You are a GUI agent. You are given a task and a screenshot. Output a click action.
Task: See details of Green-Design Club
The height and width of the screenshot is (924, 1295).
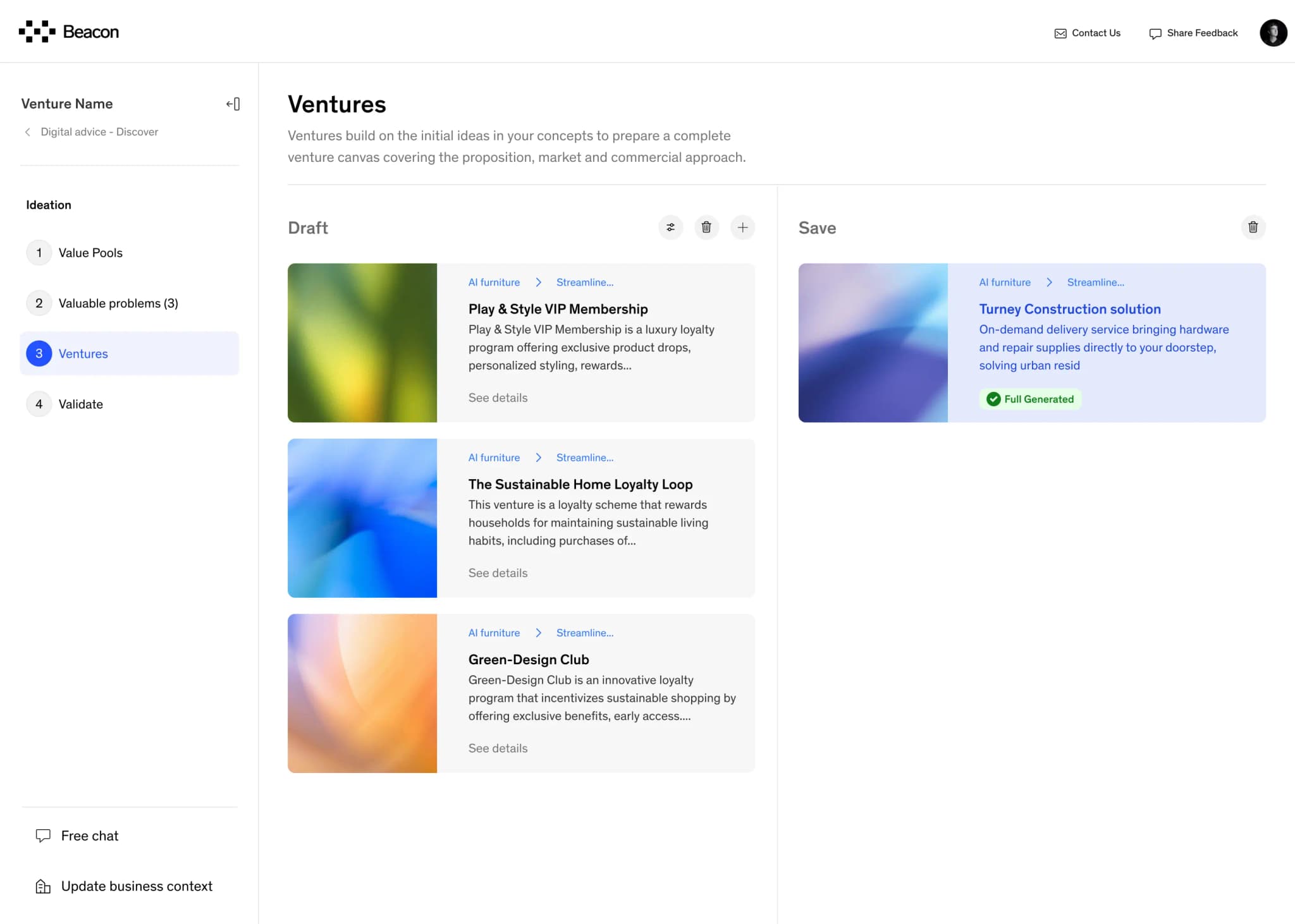[x=498, y=748]
